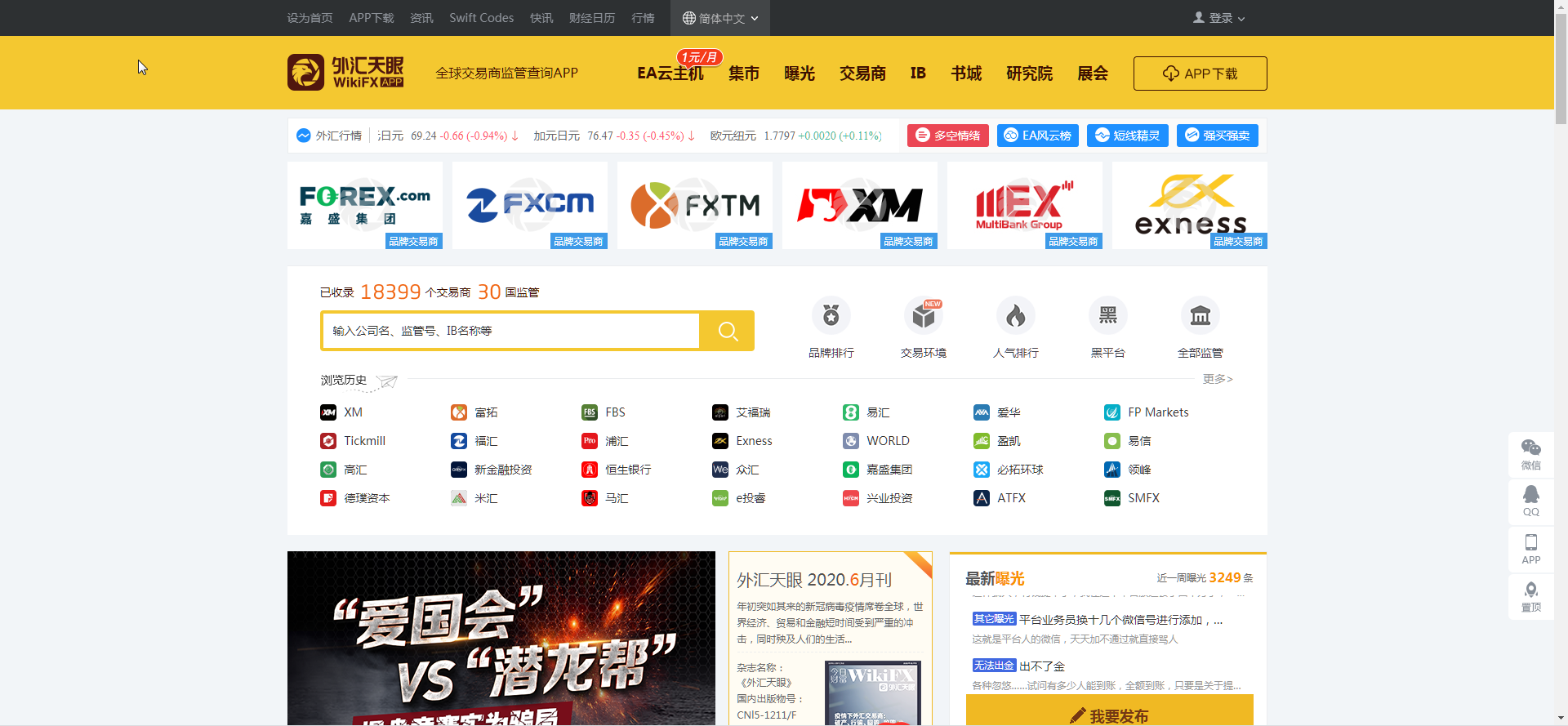Open the 爱国会 VS 潜龙帮 banner
Viewport: 1568px width, 726px height.
coord(501,638)
